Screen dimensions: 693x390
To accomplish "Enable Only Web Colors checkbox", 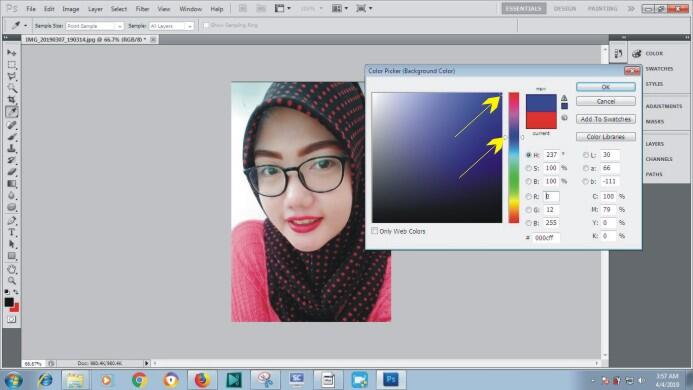I will tap(375, 231).
